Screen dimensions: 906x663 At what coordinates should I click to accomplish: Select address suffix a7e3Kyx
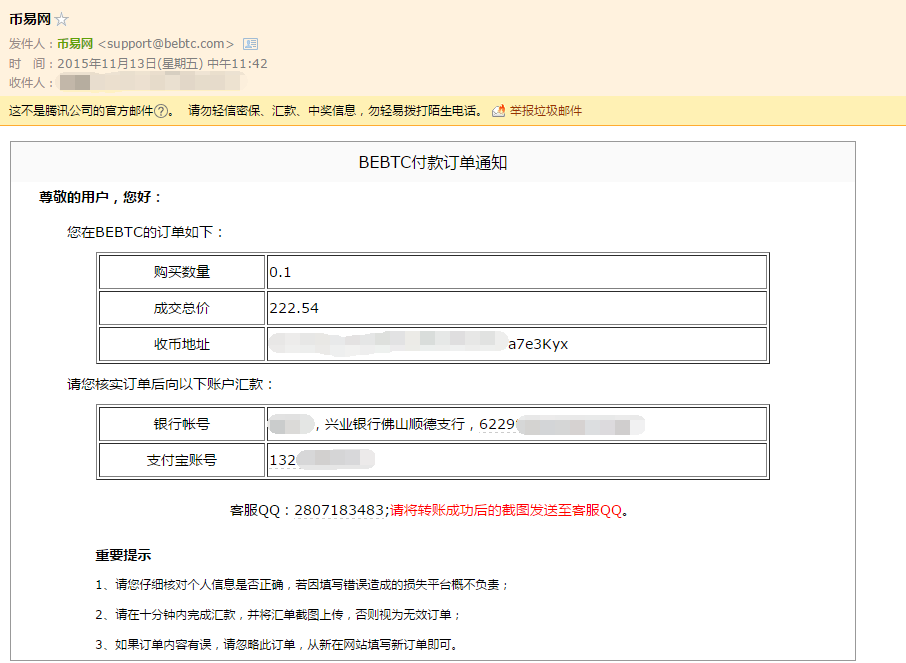pyautogui.click(x=538, y=345)
